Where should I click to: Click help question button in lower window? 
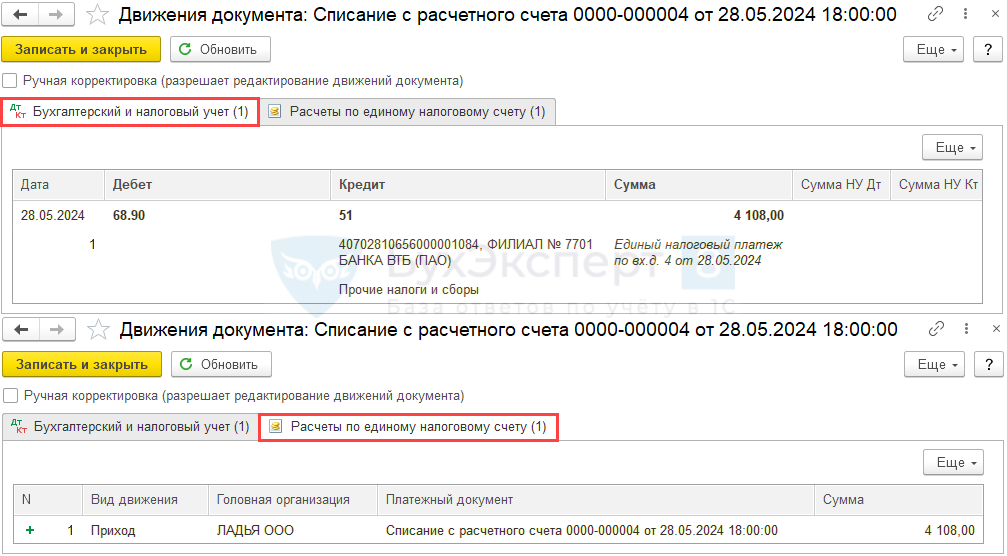pyautogui.click(x=989, y=365)
